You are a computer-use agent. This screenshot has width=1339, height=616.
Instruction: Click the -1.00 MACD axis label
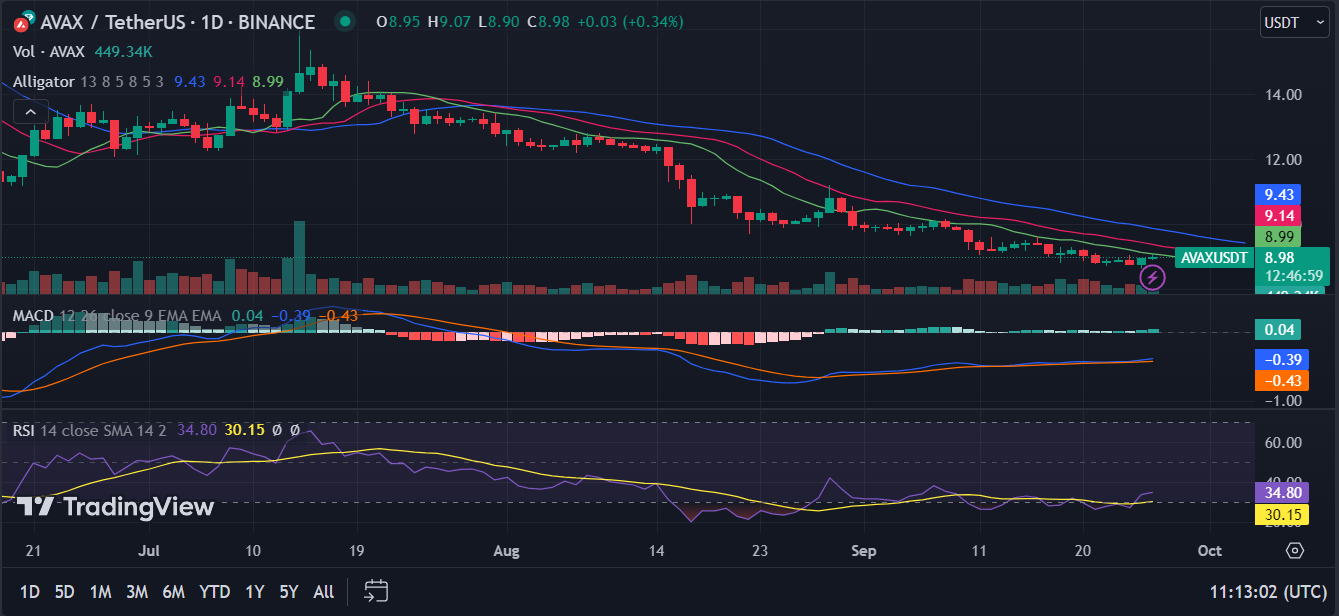click(1281, 400)
